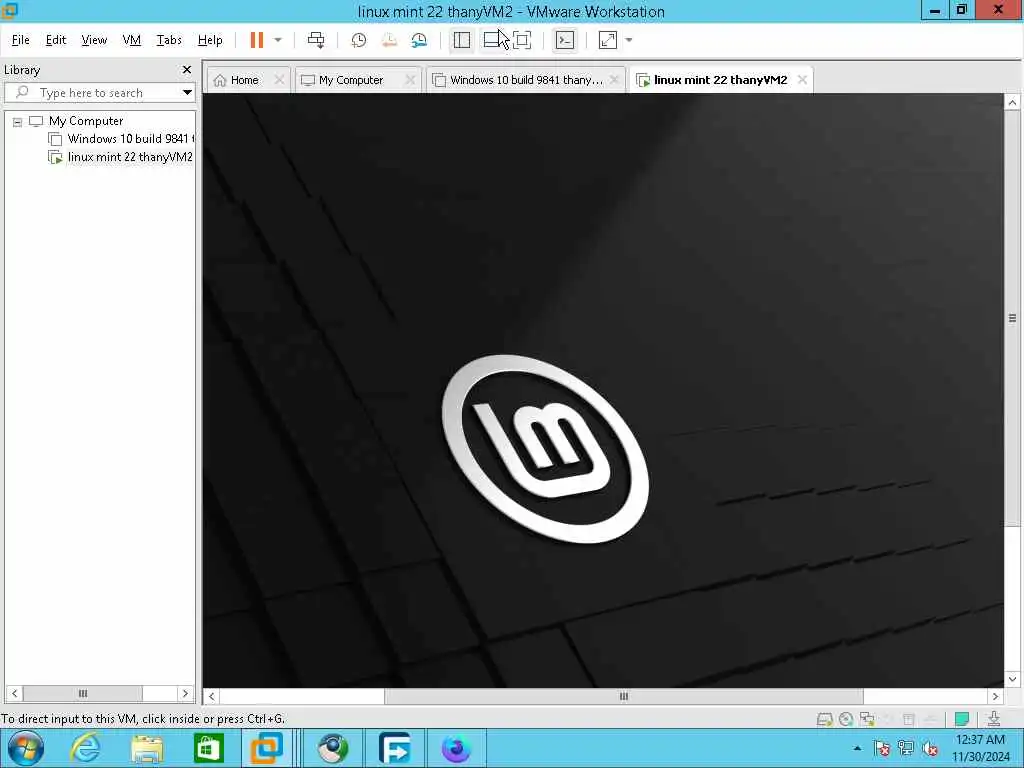Click the VMware Tools install status icon
Image resolution: width=1024 pixels, height=768 pixels.
click(x=994, y=719)
